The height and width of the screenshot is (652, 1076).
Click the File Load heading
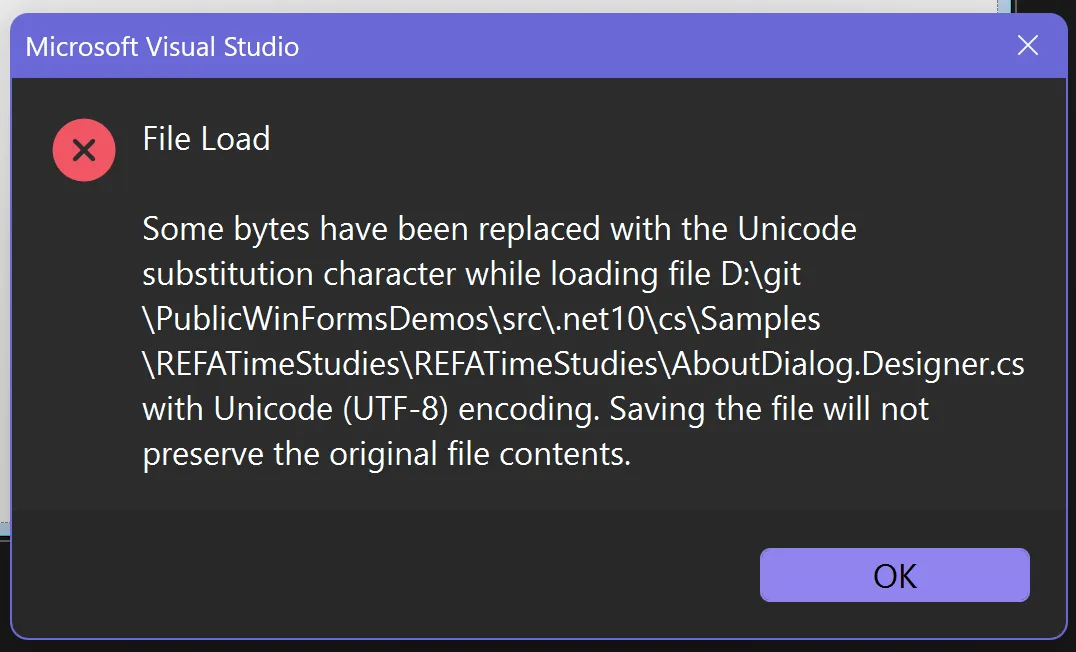(205, 139)
